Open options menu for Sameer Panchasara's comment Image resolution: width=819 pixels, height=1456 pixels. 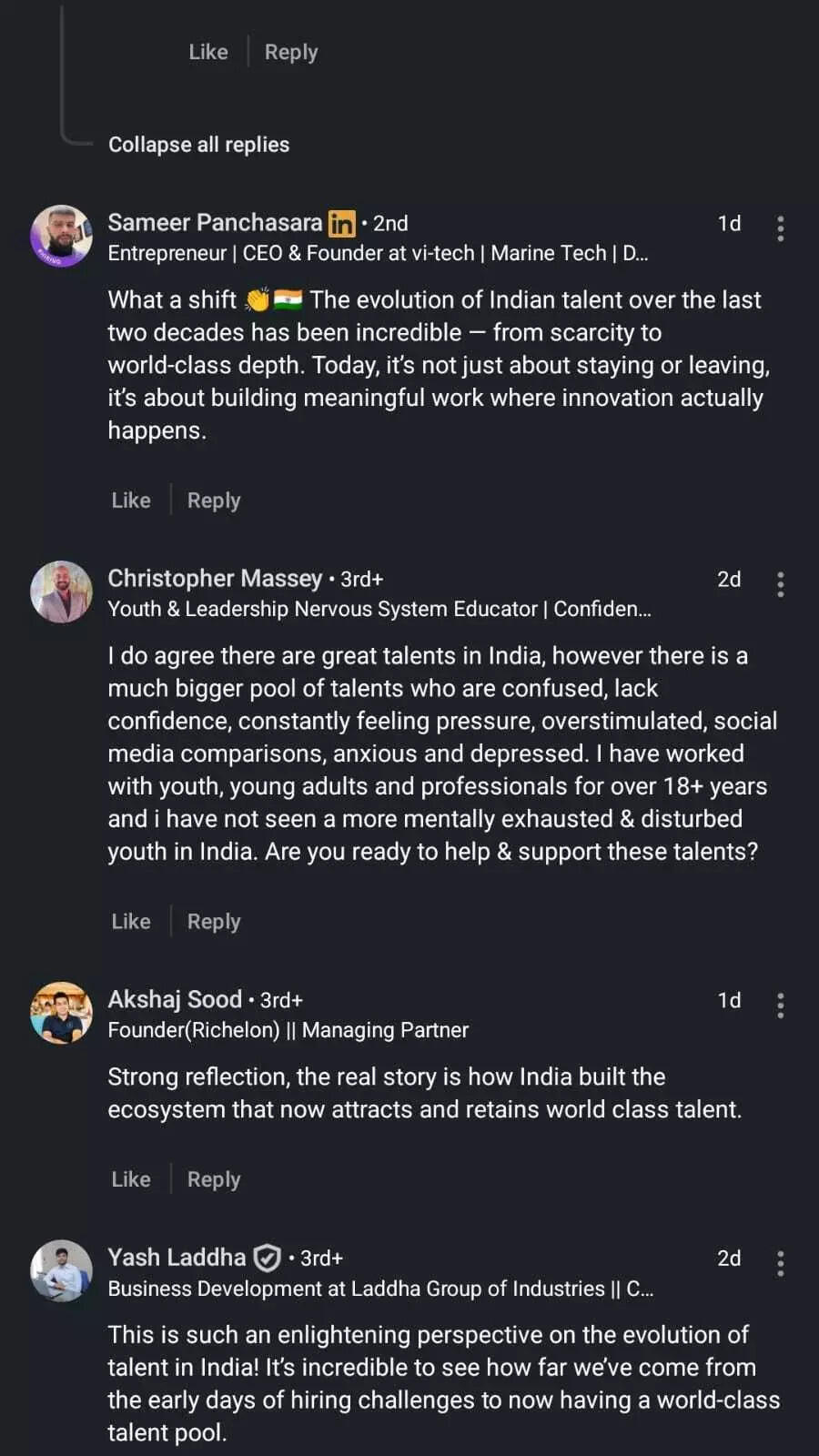[x=780, y=227]
